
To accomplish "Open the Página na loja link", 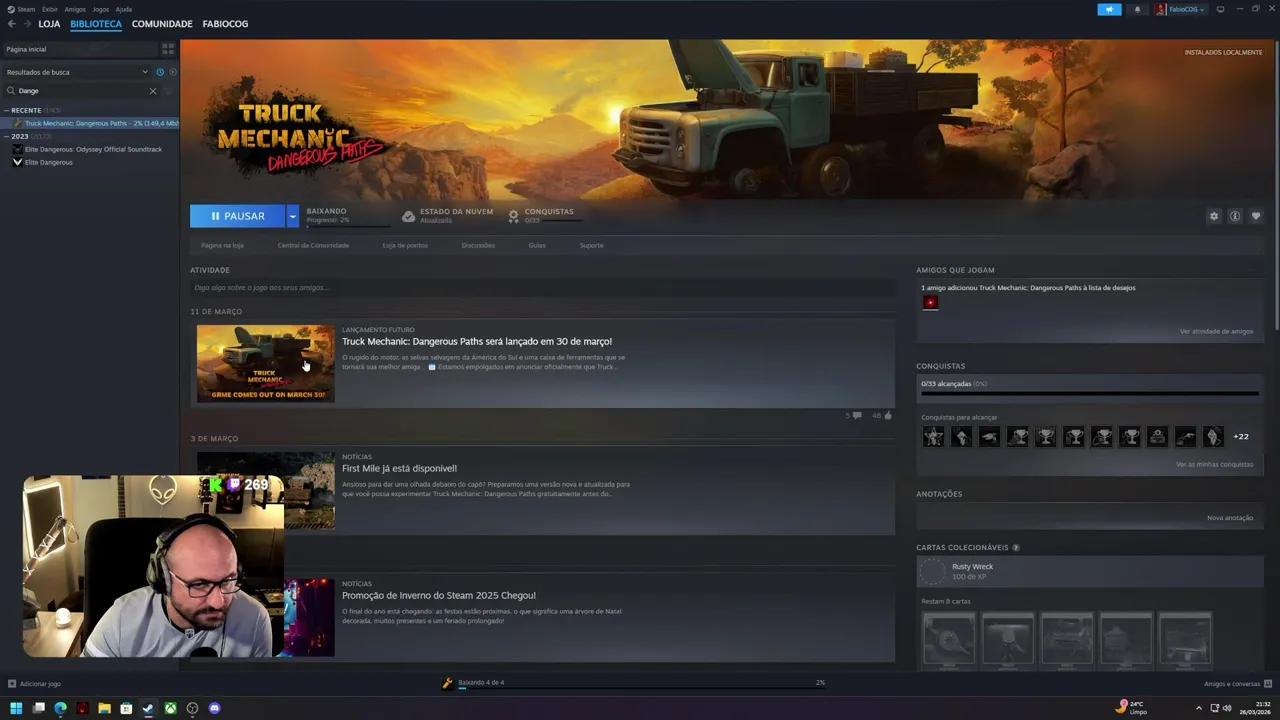I will (222, 245).
